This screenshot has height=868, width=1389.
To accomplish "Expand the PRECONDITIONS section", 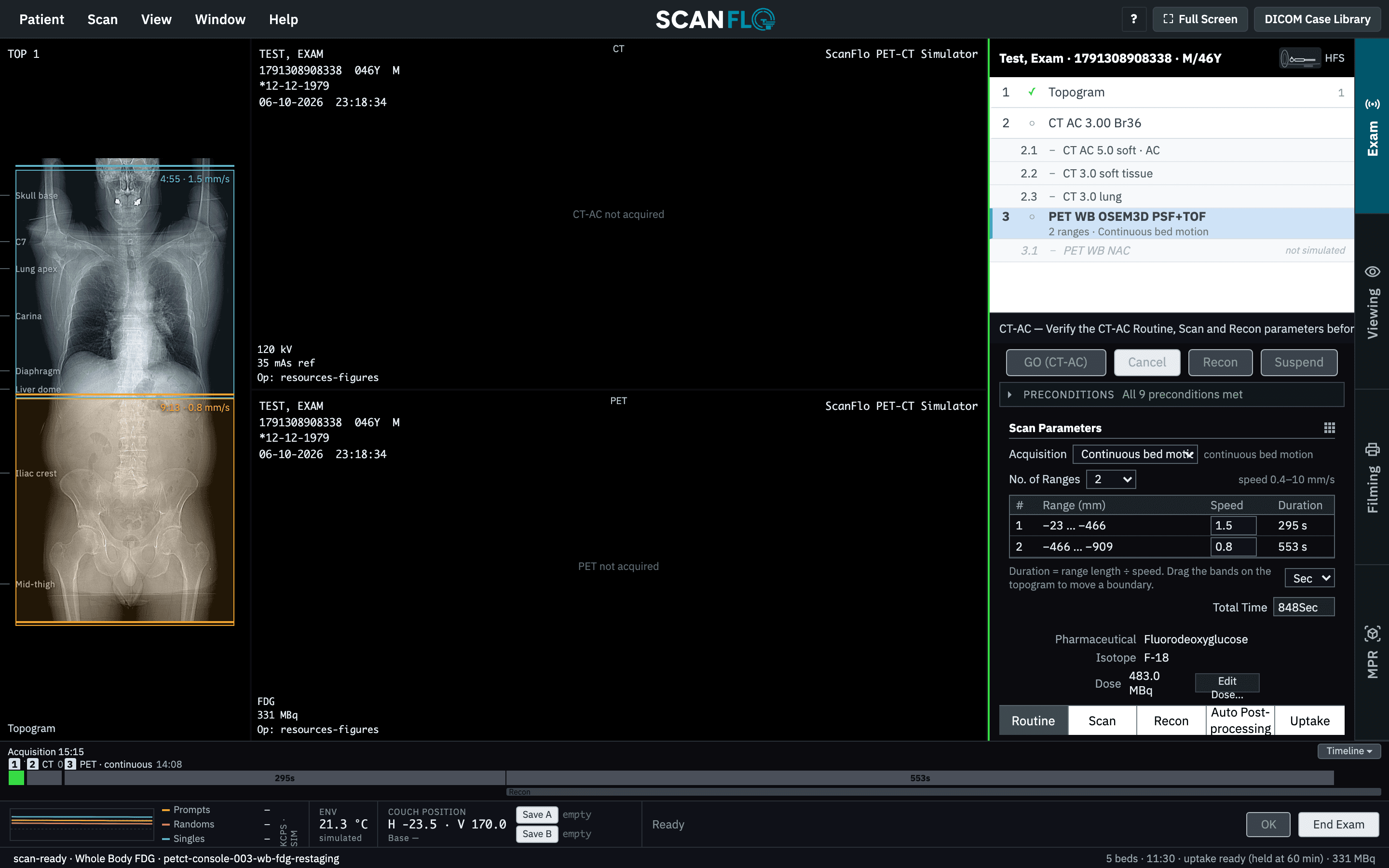I will pyautogui.click(x=1171, y=394).
